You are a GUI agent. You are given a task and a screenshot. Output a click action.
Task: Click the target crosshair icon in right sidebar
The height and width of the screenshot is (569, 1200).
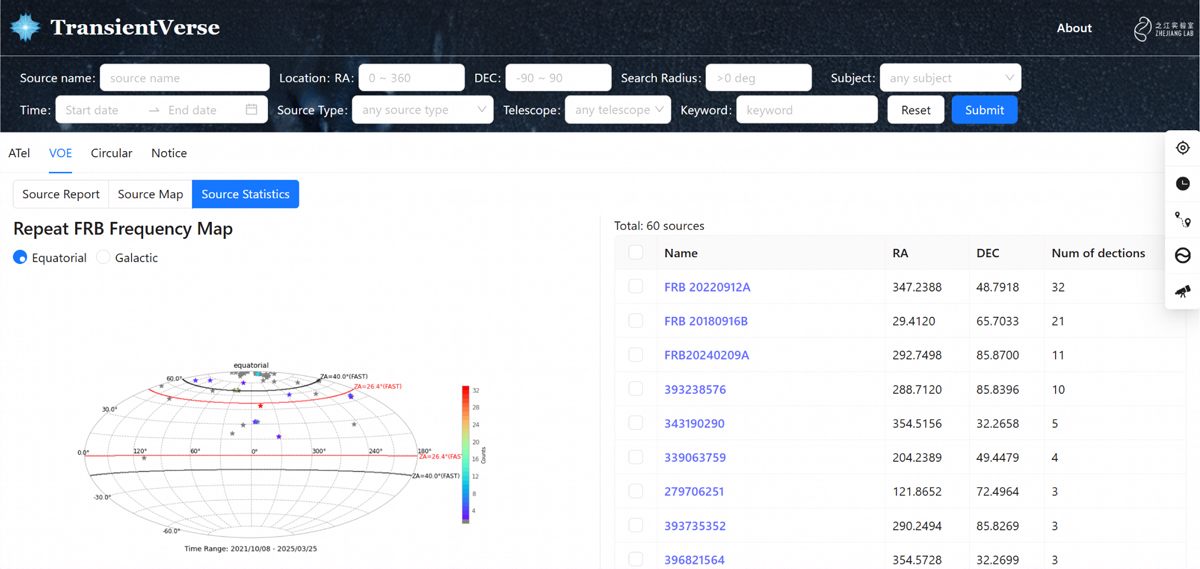[x=1183, y=148]
